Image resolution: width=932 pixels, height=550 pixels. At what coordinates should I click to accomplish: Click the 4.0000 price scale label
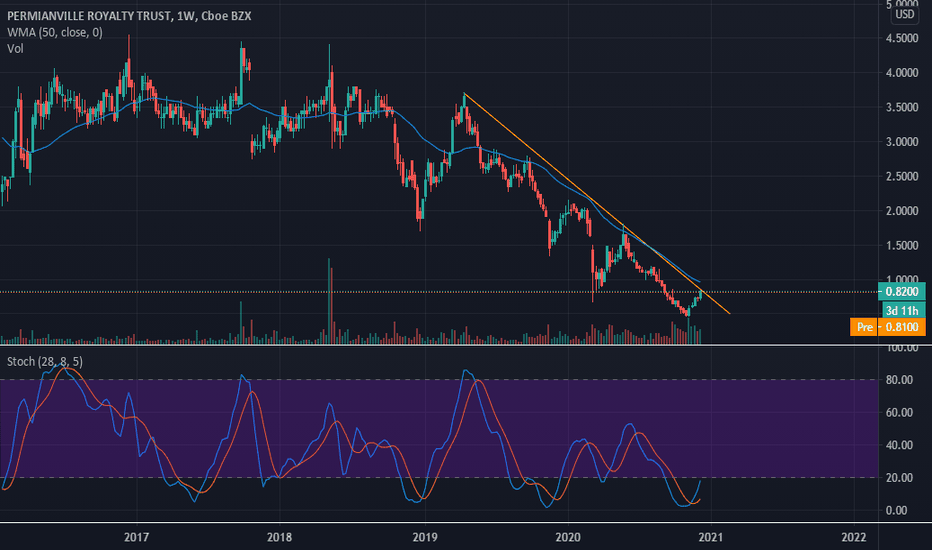902,73
